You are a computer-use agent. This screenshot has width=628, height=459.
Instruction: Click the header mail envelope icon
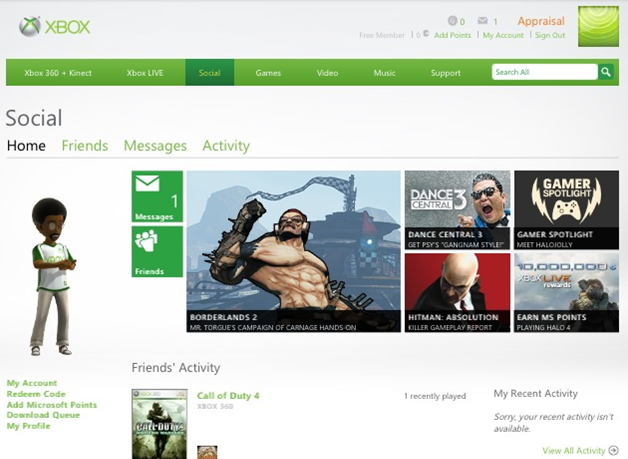pos(483,20)
